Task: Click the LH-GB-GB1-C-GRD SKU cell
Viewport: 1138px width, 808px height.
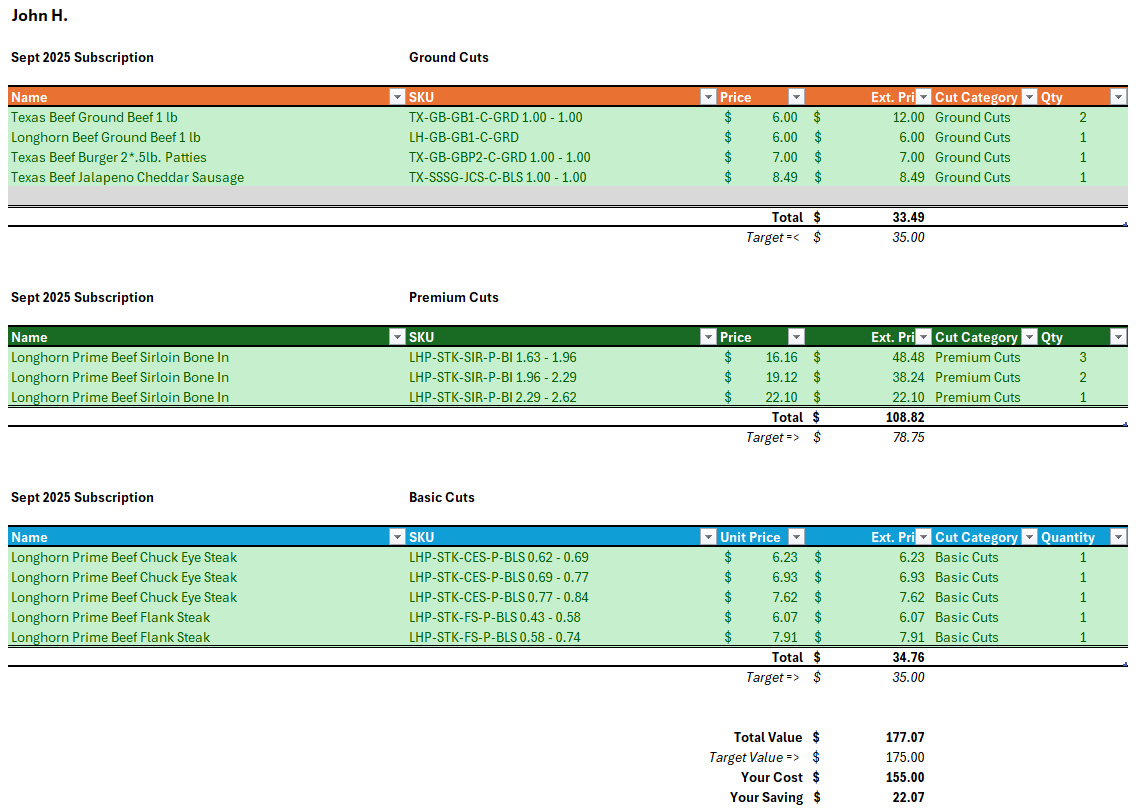Action: click(464, 137)
